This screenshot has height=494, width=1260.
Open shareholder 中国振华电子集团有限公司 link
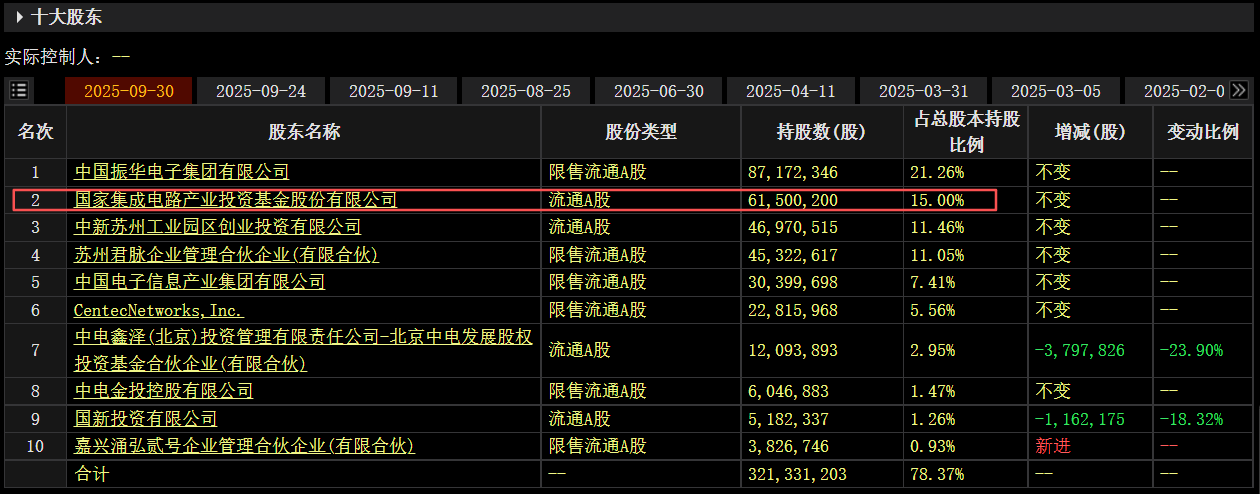point(181,172)
